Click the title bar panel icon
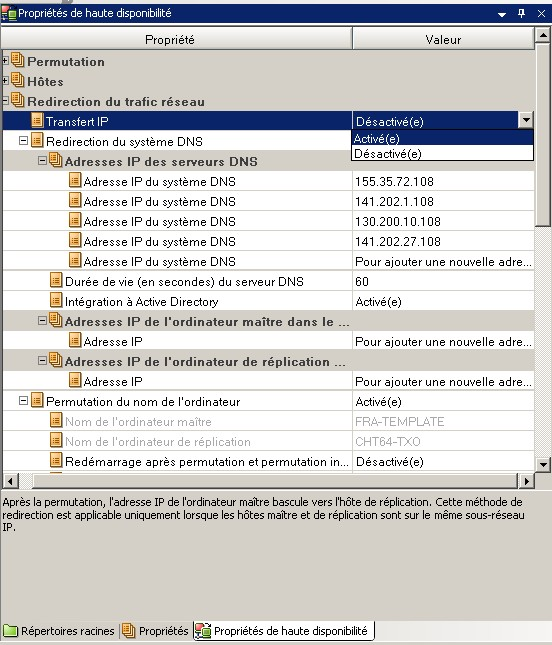552x645 pixels. pos(9,14)
